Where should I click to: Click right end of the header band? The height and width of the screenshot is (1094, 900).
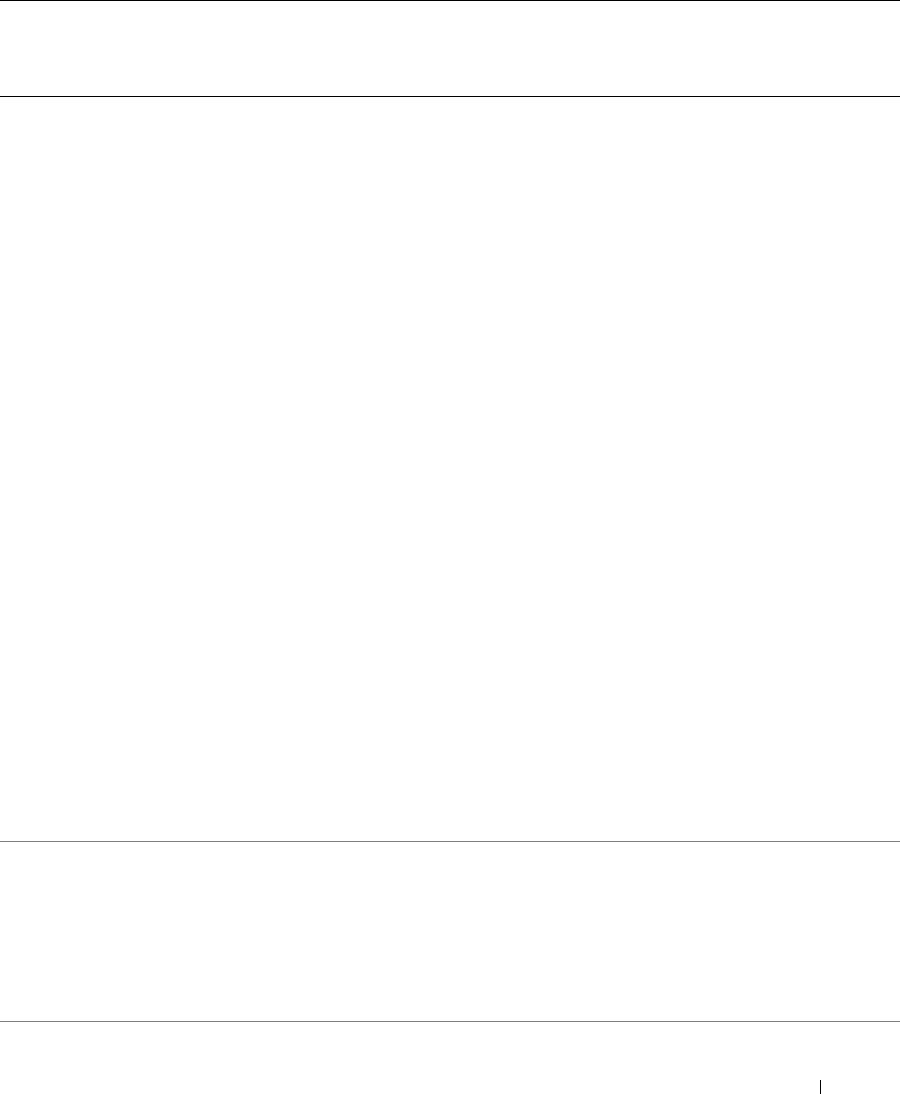point(870,48)
